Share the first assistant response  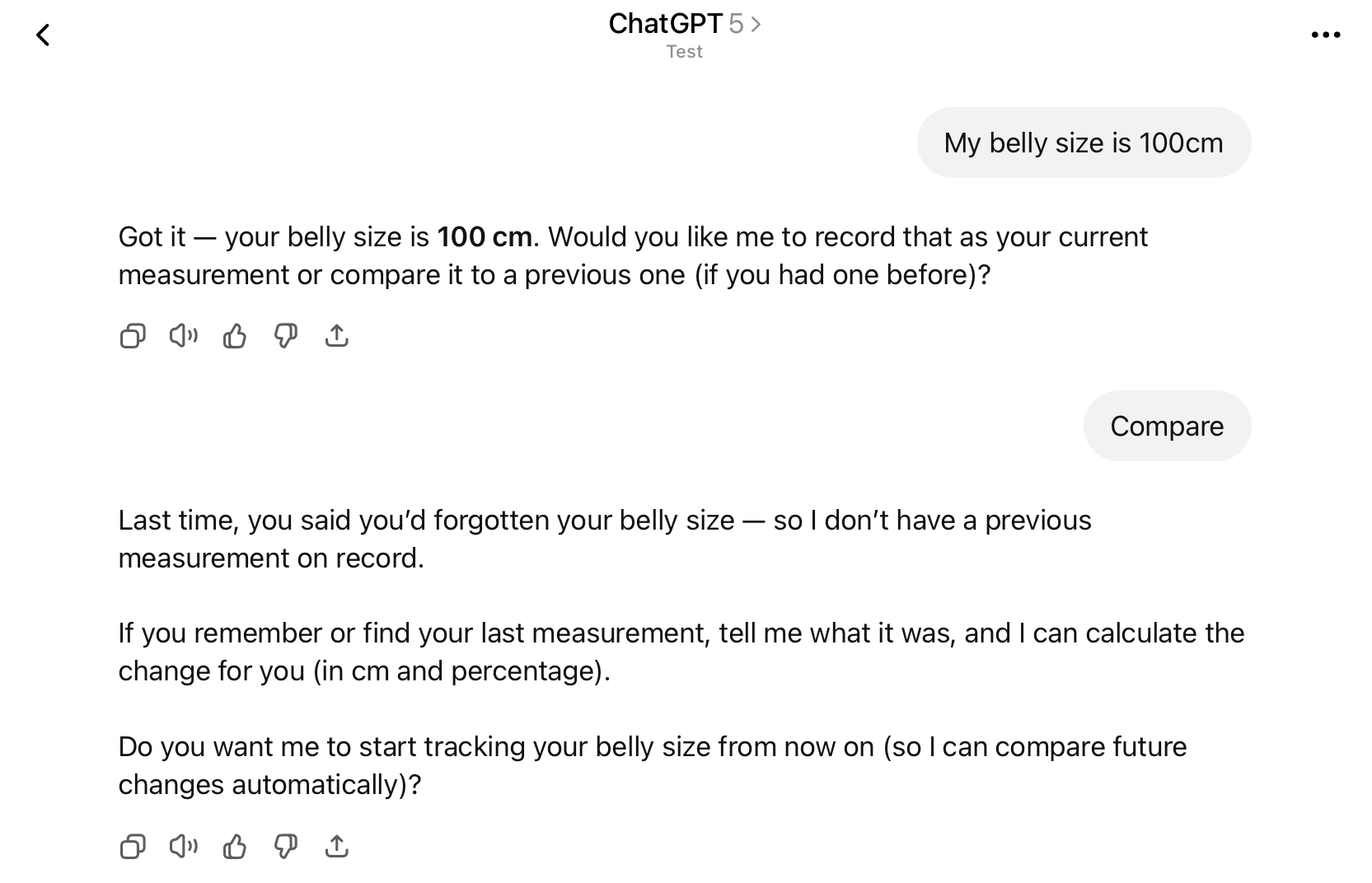[x=337, y=335]
